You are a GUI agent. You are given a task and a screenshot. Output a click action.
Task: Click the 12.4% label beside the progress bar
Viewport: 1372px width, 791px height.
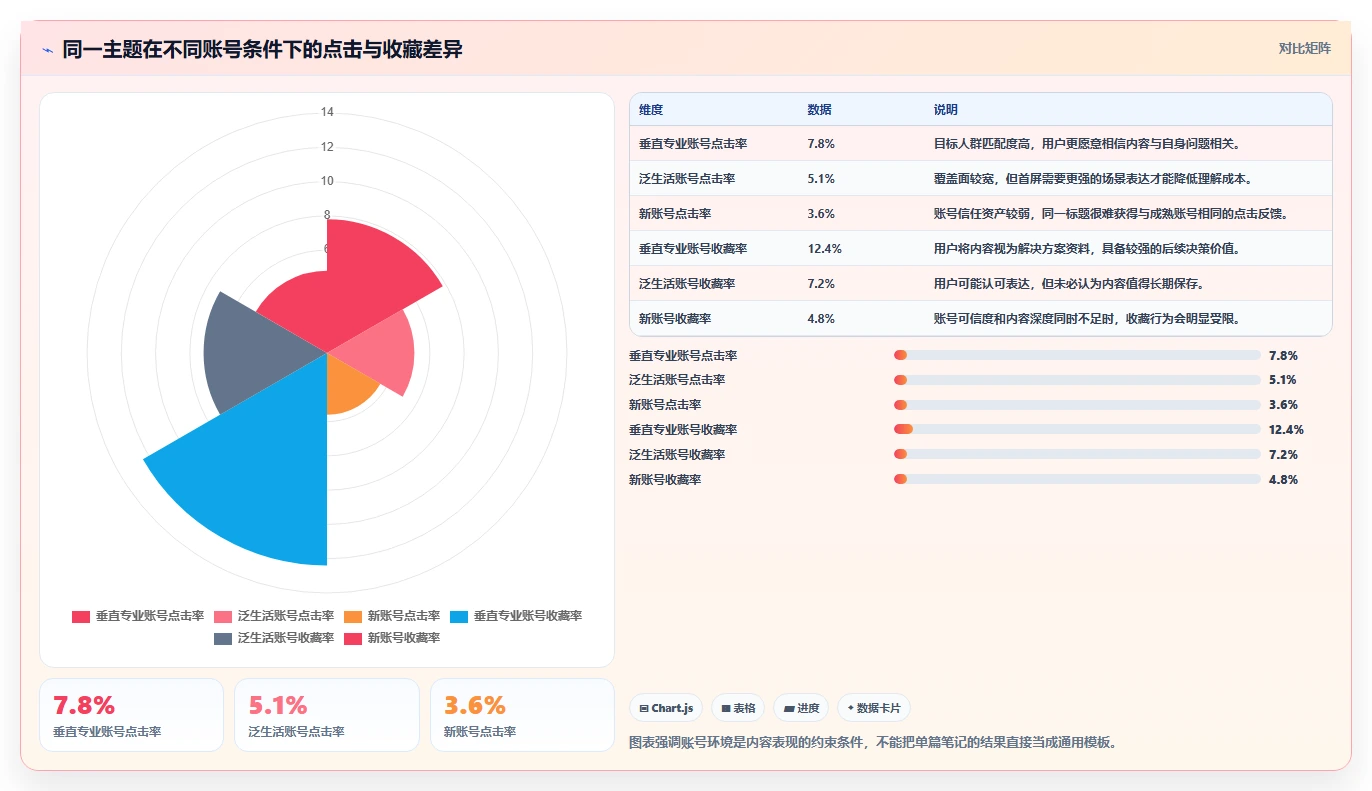click(x=1286, y=430)
